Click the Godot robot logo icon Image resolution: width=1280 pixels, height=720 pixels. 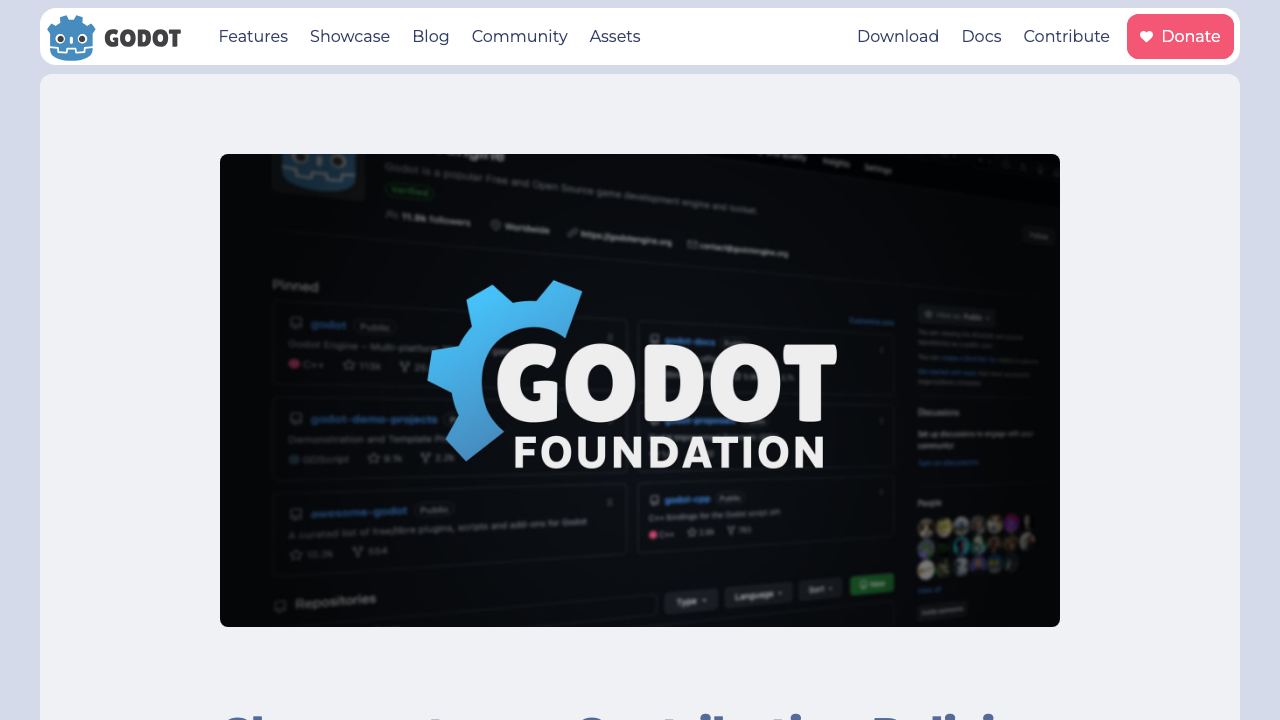click(x=71, y=38)
